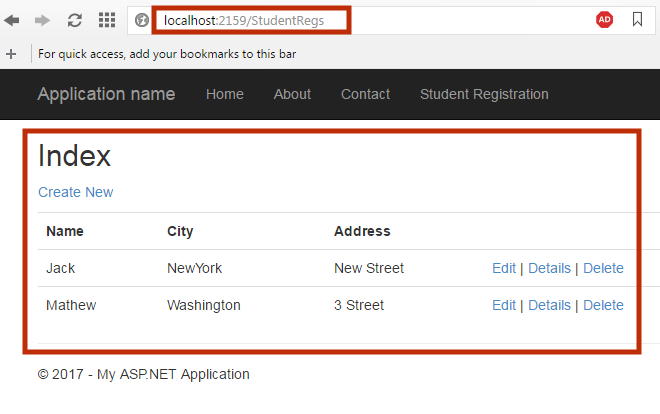This screenshot has height=414, width=660.
Task: Select the '3 Street' address cell
Action: 359,305
